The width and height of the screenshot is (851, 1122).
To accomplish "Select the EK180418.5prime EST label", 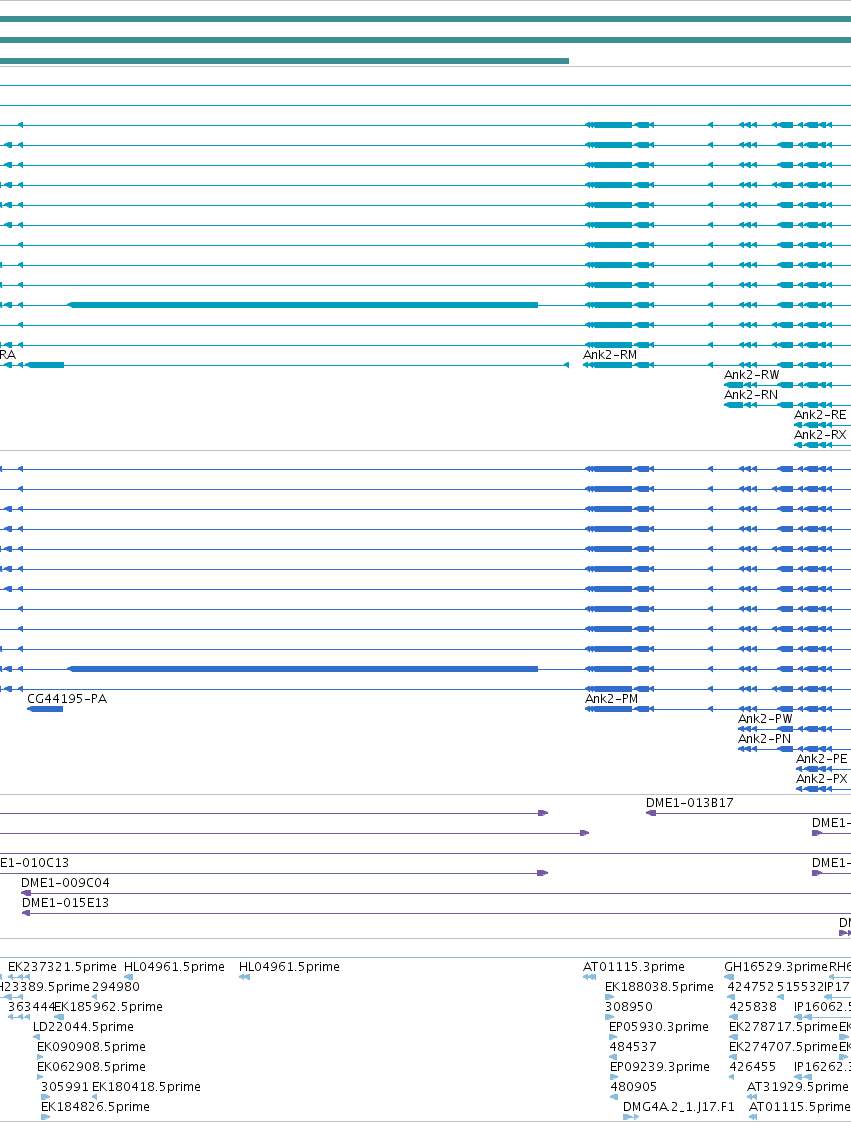I will (146, 1087).
